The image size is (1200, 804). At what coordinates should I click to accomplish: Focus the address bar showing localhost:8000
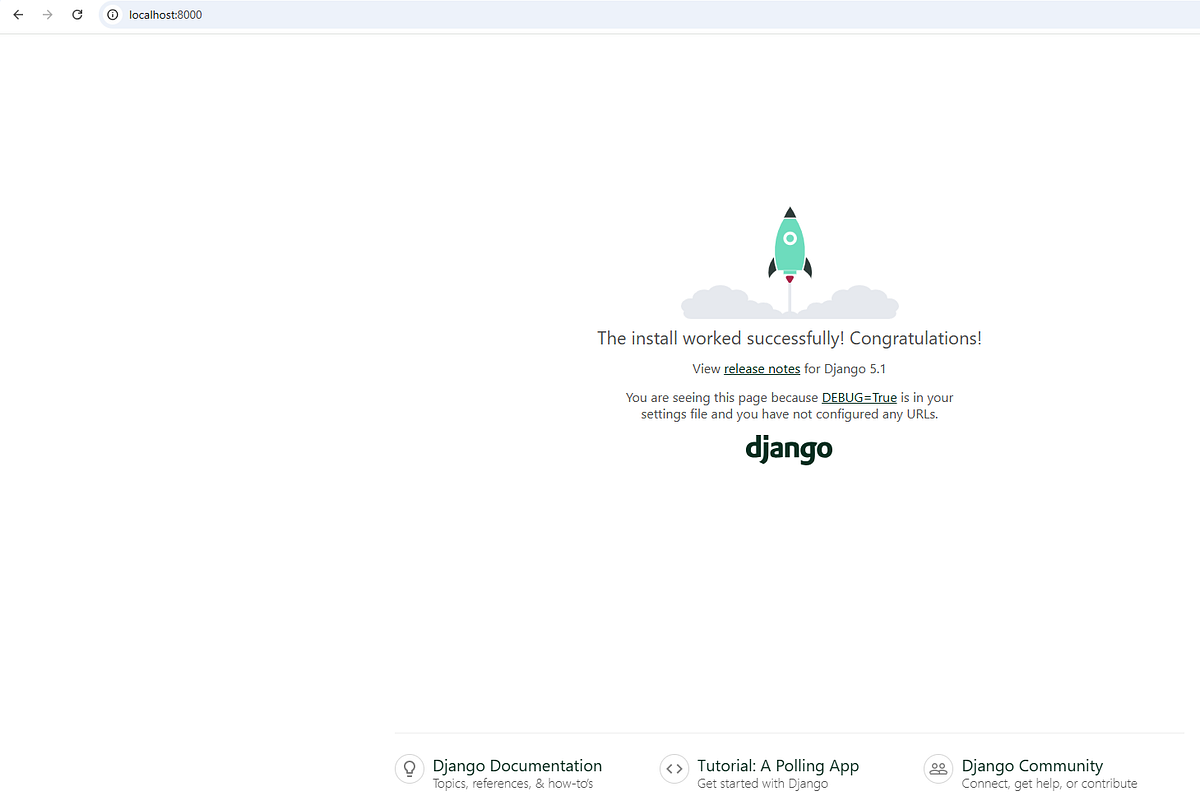tap(650, 15)
